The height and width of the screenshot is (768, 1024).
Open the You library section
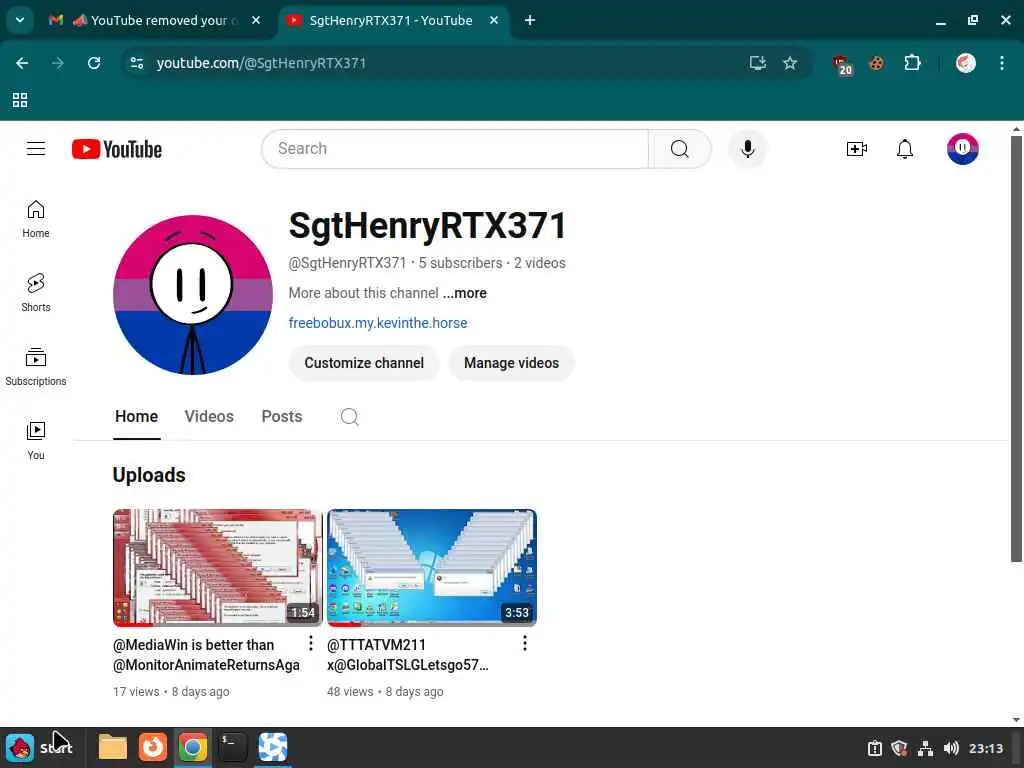pos(36,441)
